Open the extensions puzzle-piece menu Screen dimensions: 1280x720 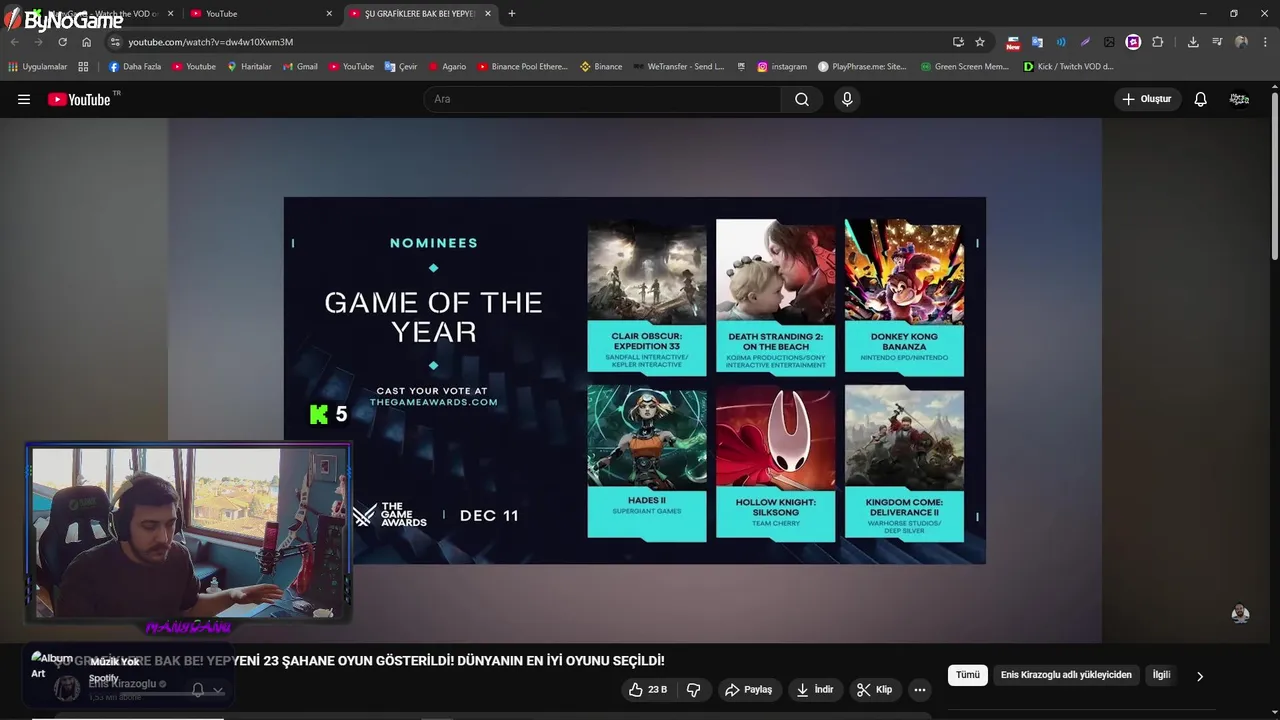point(1158,42)
